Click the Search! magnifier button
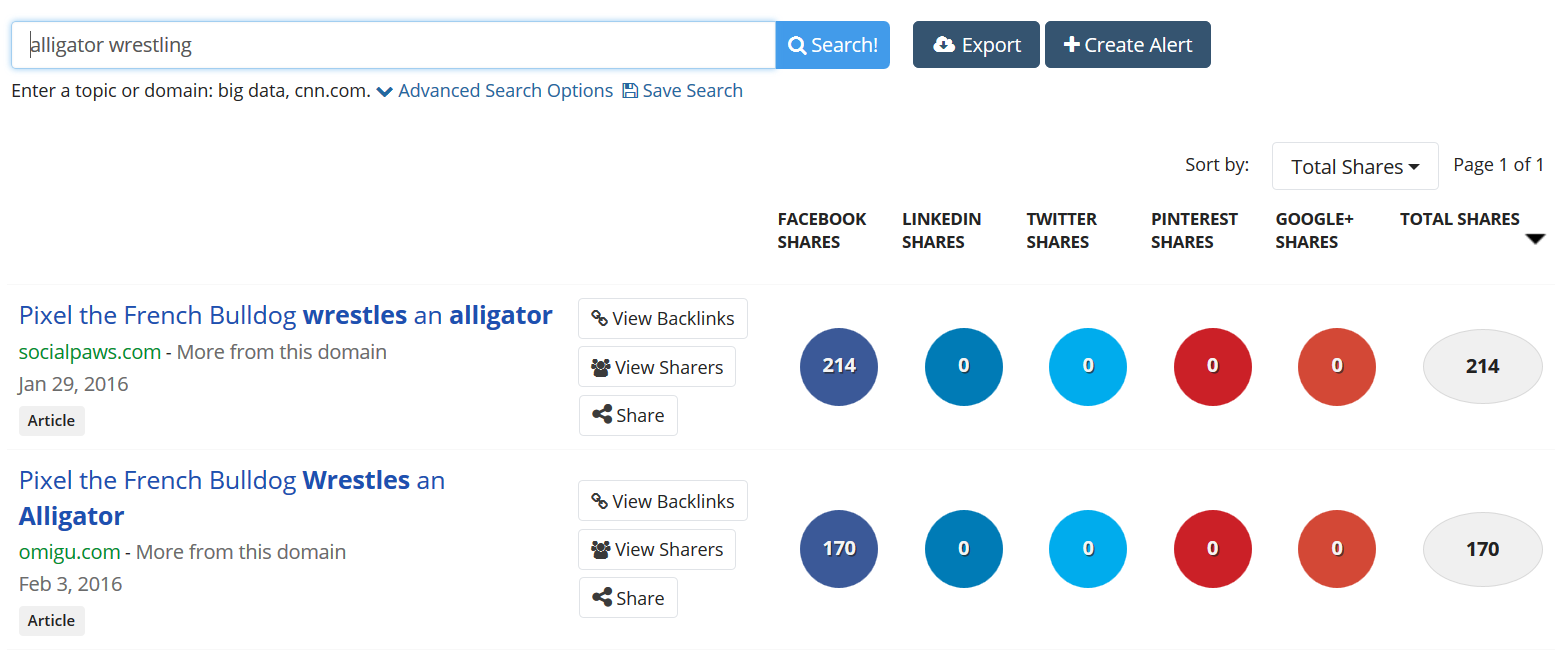This screenshot has height=656, width=1558. tap(832, 45)
